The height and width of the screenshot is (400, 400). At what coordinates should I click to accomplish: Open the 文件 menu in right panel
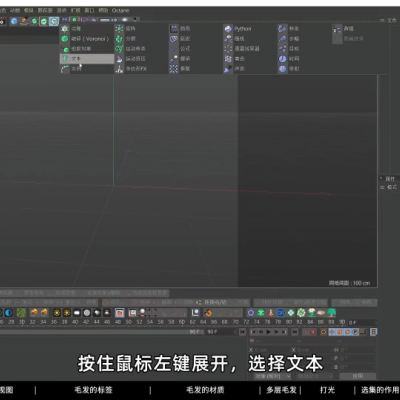392,20
